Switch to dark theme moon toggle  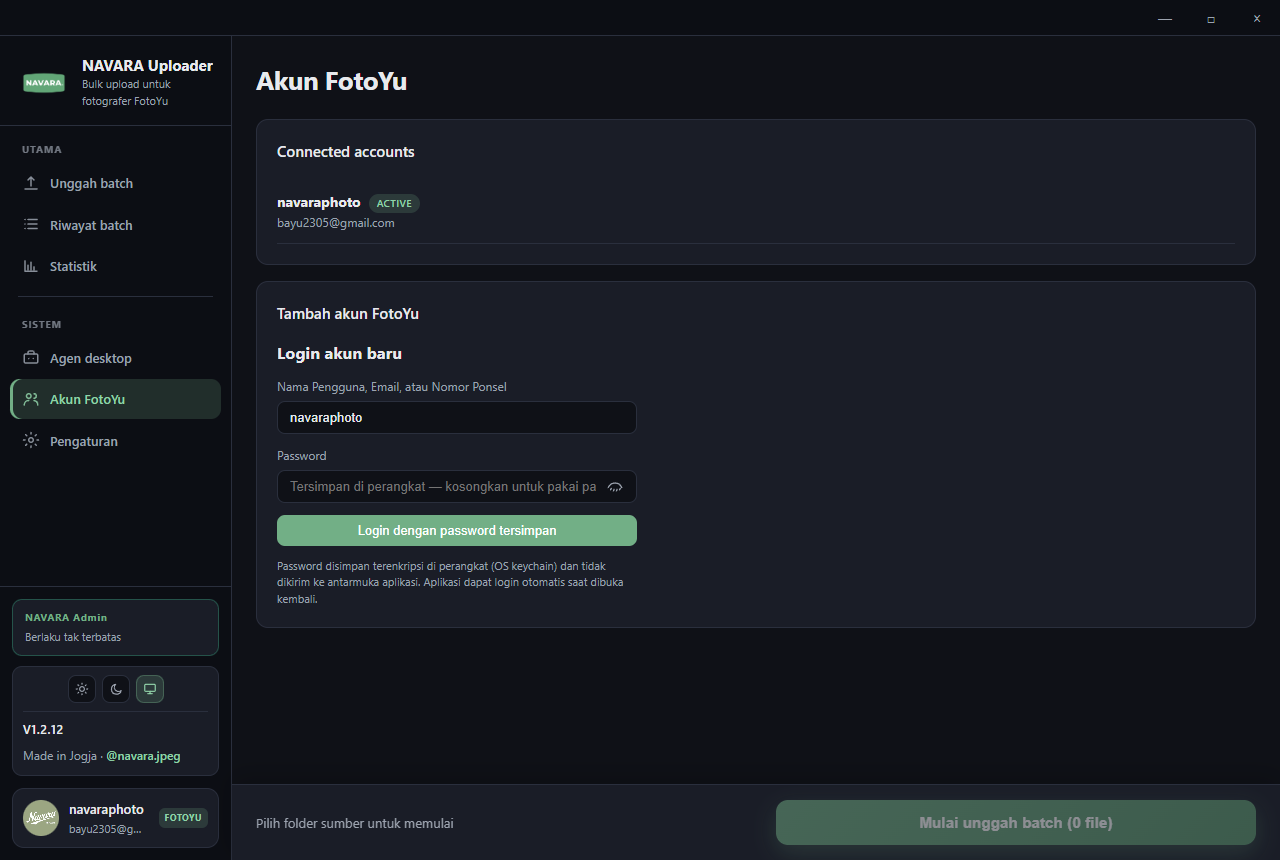pos(116,689)
